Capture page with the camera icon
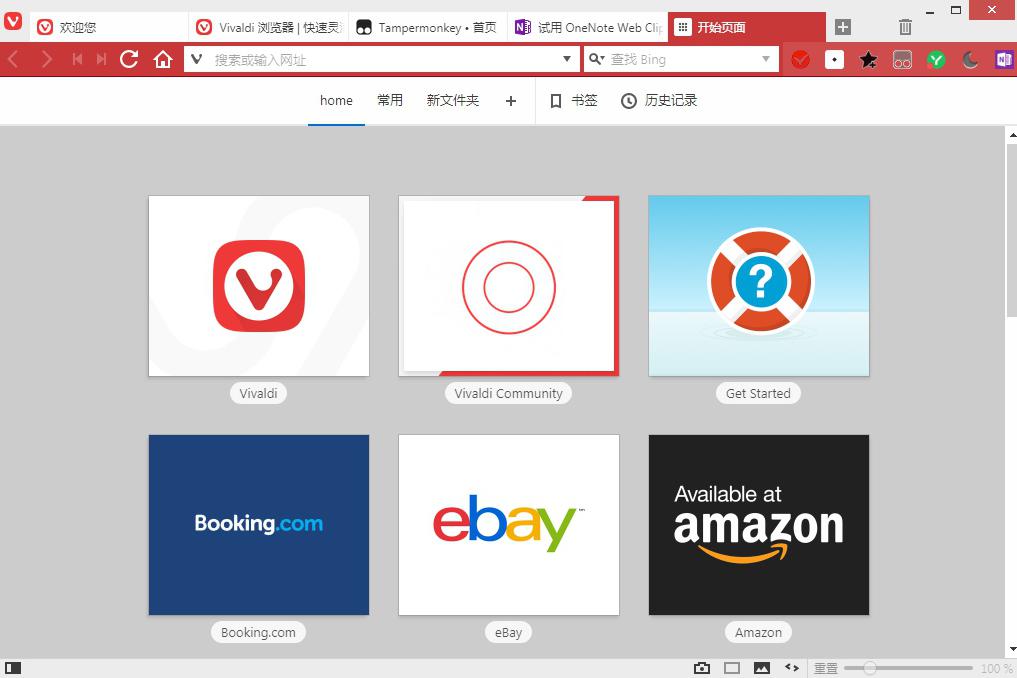The height and width of the screenshot is (678, 1017). pyautogui.click(x=702, y=668)
